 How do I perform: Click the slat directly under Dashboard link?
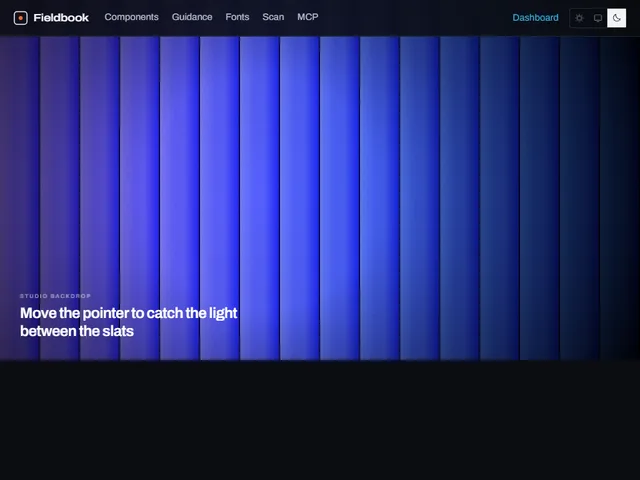pos(540,198)
